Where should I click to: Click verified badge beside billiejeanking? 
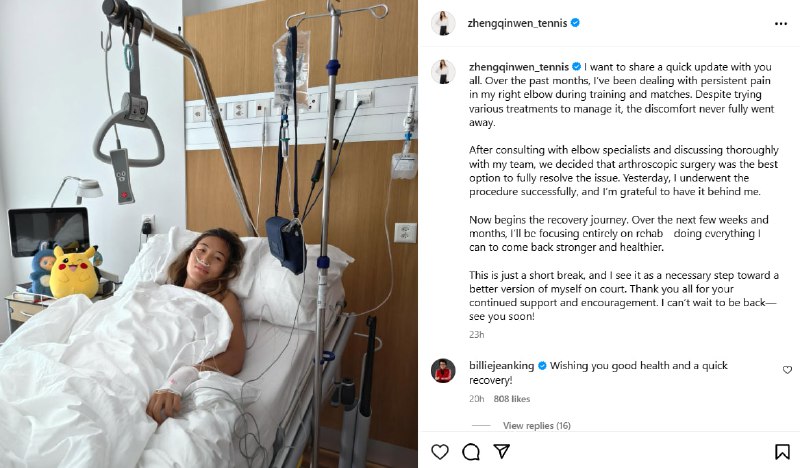coord(542,365)
